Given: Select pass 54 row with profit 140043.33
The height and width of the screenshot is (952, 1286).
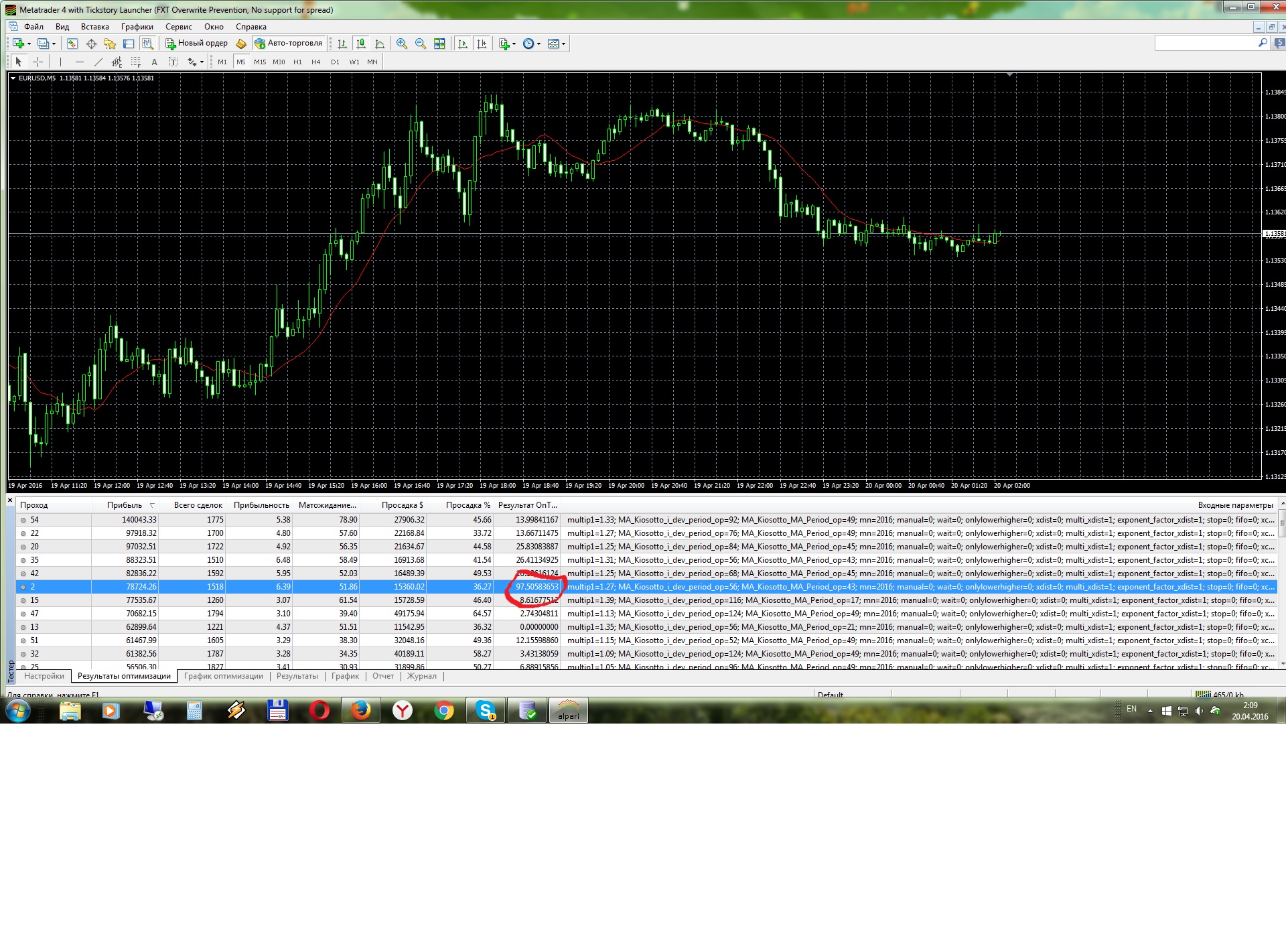Looking at the screenshot, I should pos(646,520).
